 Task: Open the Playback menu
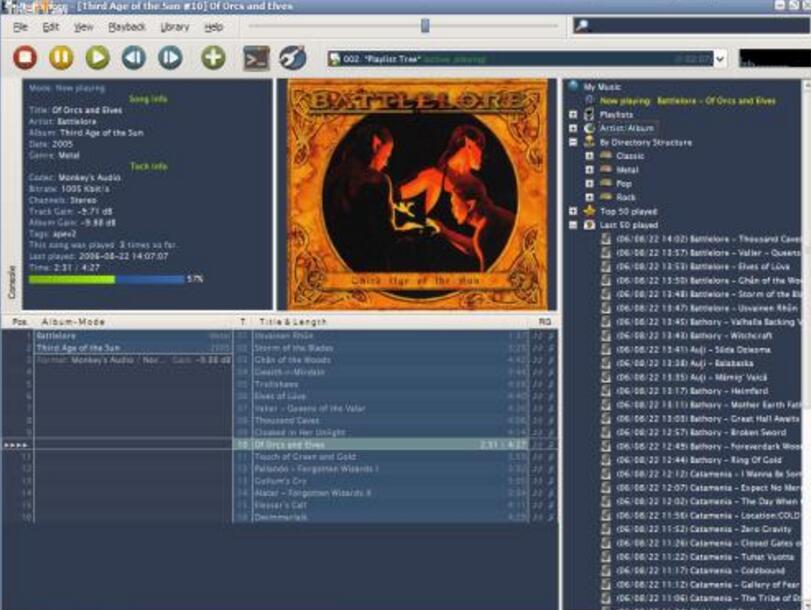tap(127, 27)
